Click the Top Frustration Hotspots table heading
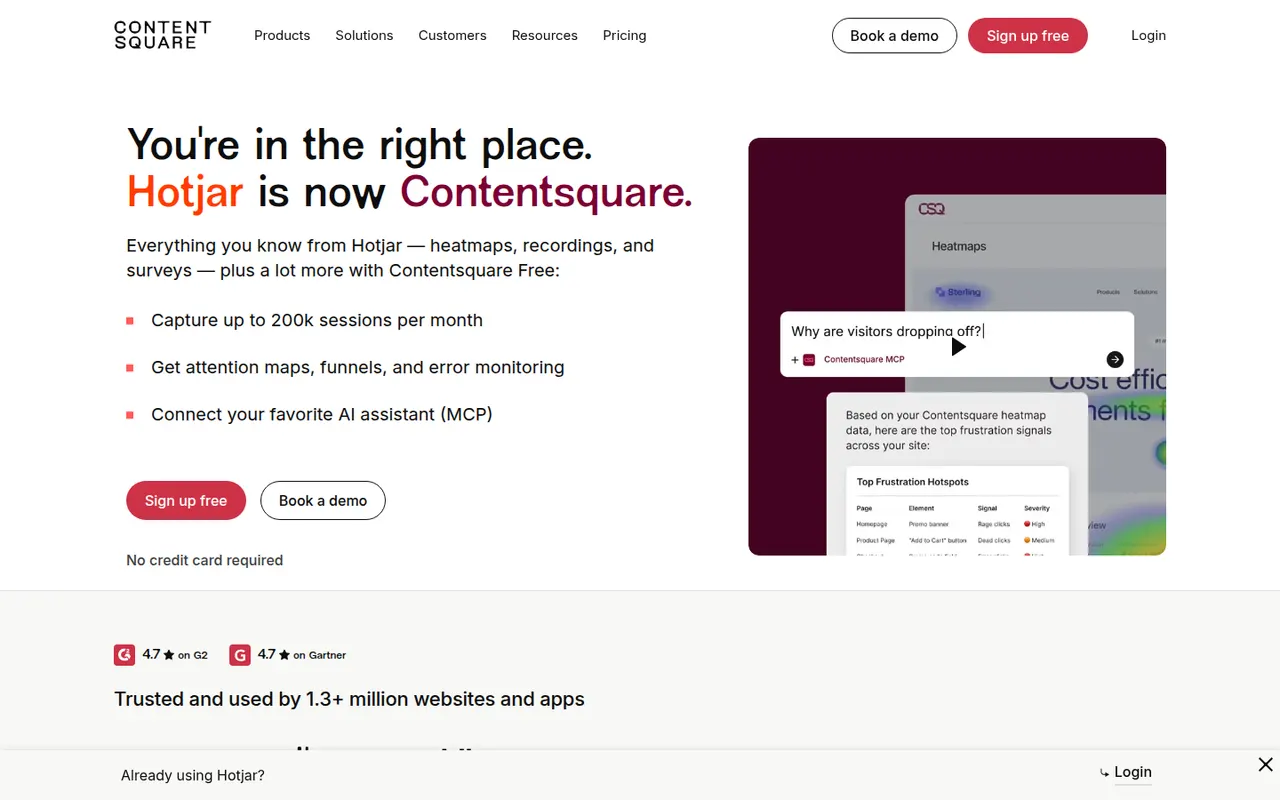 pyautogui.click(x=913, y=482)
